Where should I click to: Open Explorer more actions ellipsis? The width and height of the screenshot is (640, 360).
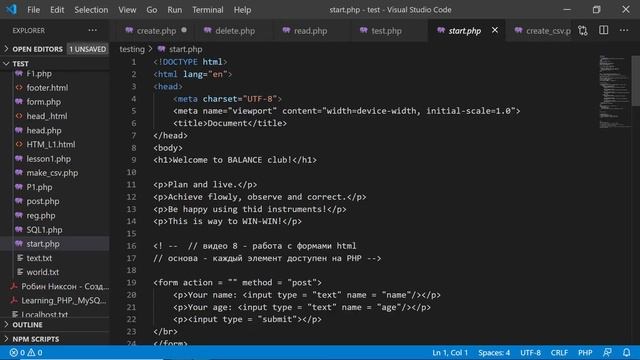click(93, 30)
